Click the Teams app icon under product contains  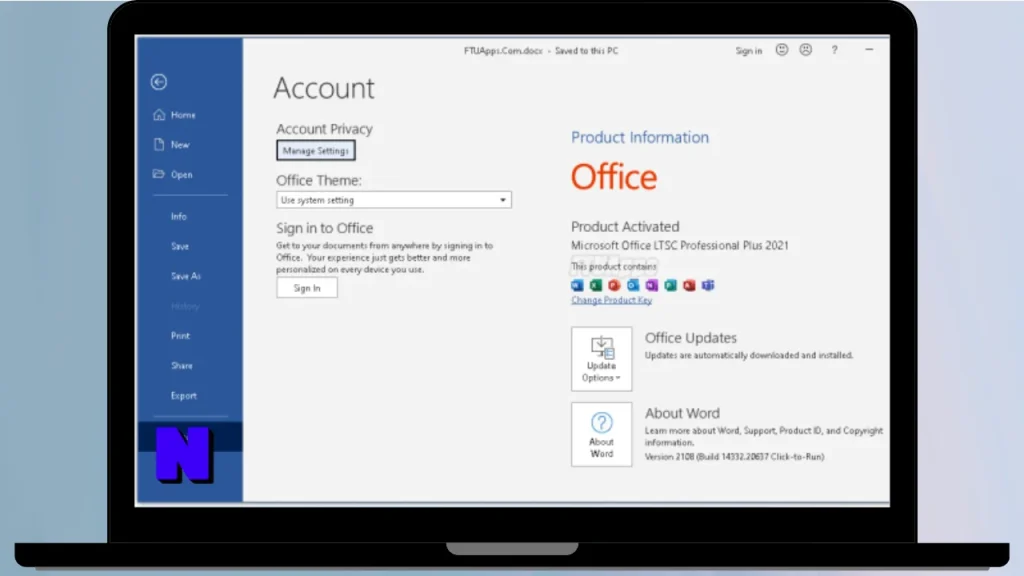point(708,285)
